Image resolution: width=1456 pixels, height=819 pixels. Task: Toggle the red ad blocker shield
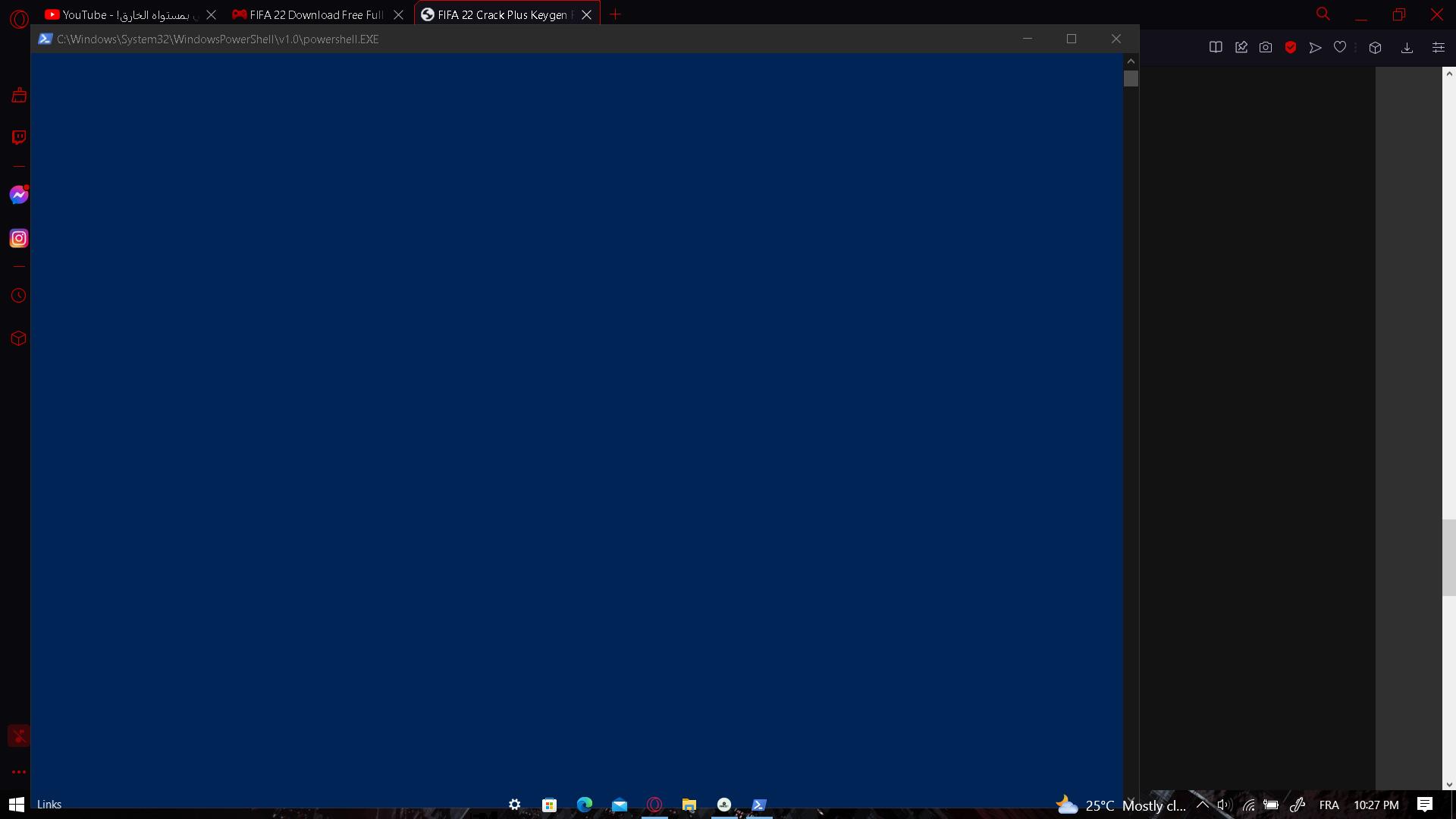tap(1291, 47)
